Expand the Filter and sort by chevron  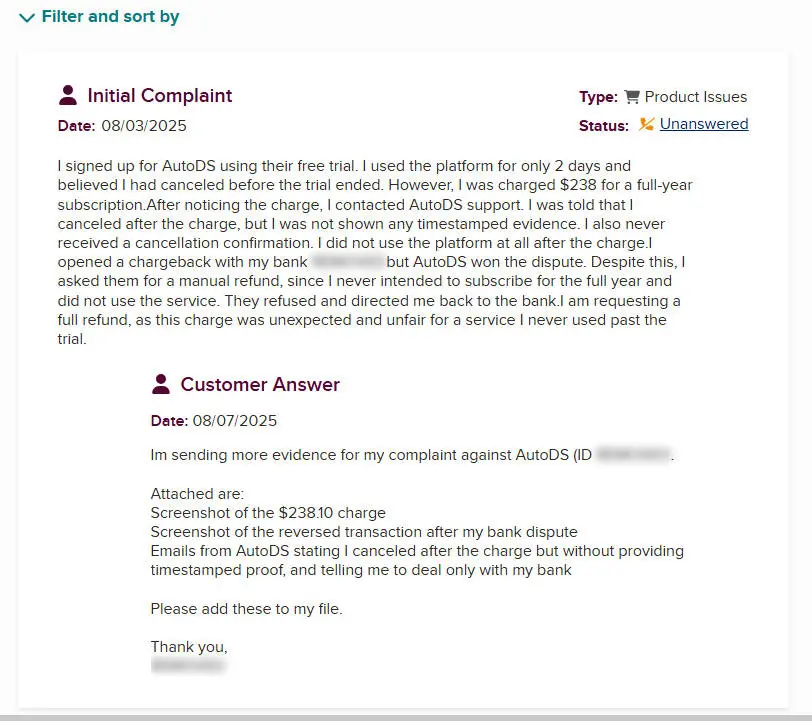[27, 18]
